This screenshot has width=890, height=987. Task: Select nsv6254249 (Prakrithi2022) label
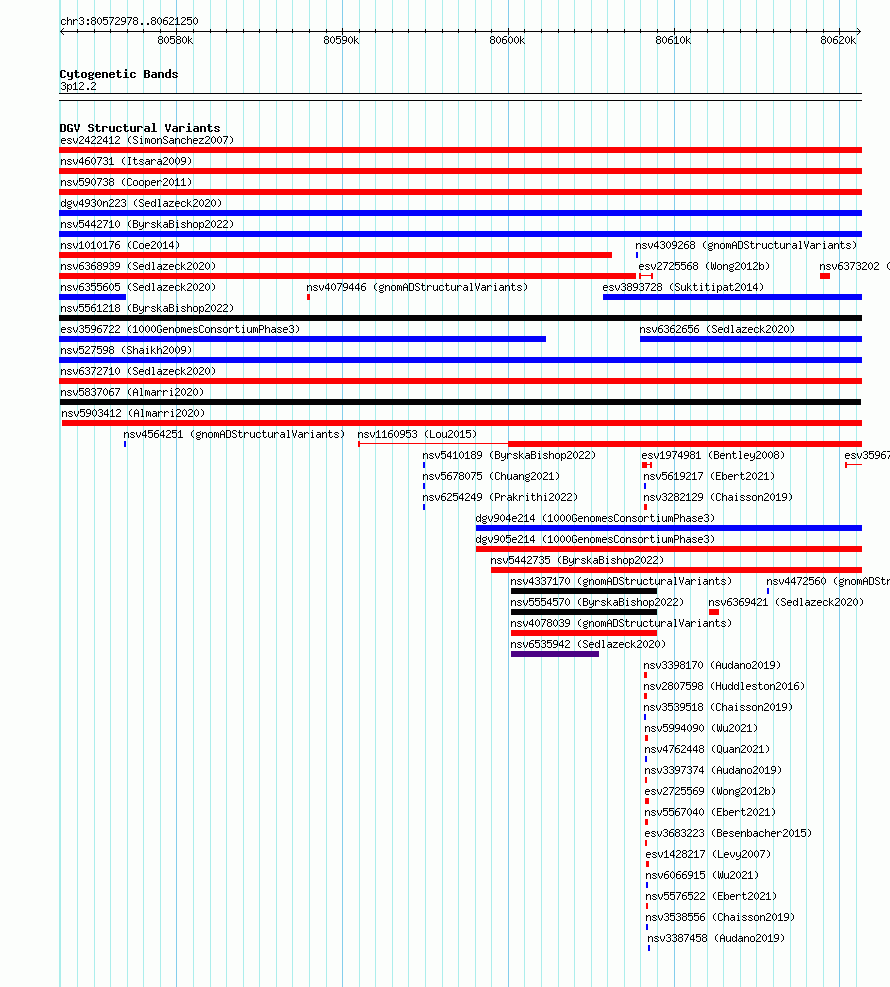coord(500,497)
